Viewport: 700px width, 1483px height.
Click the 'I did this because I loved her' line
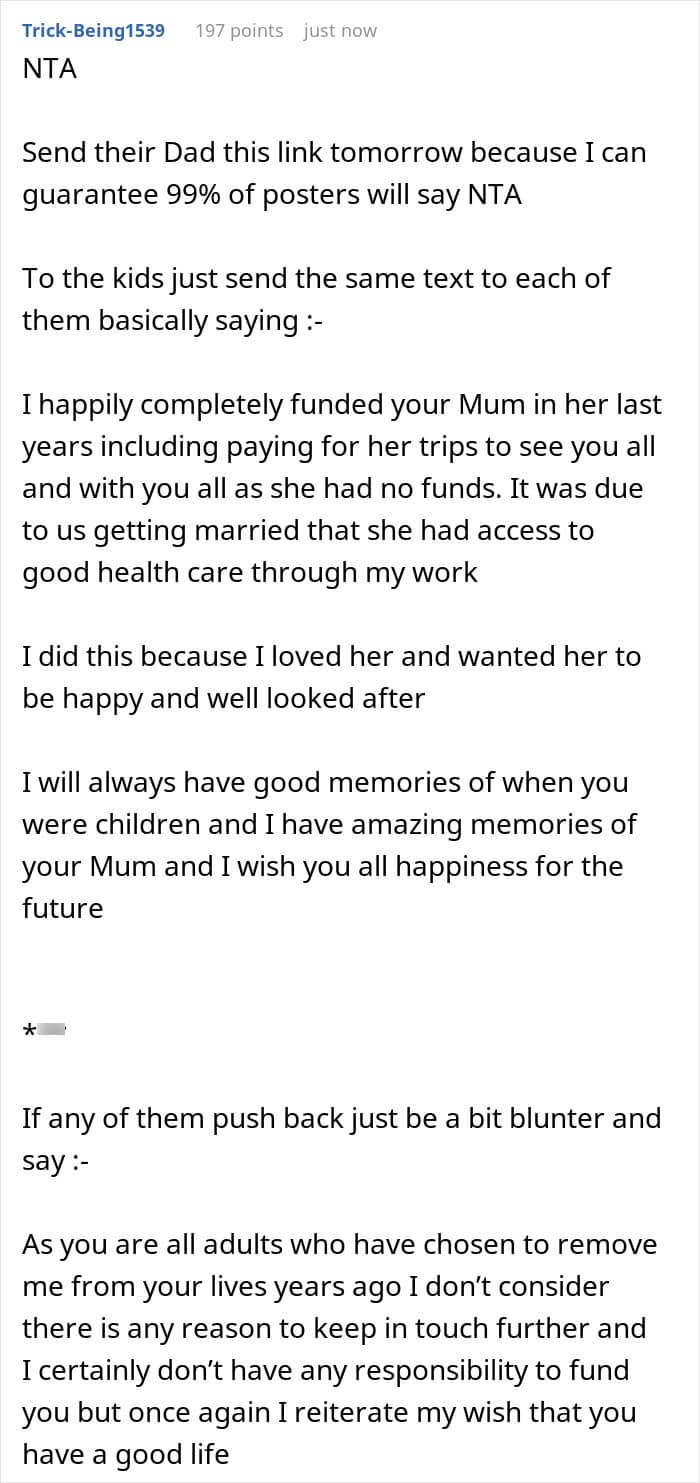331,657
